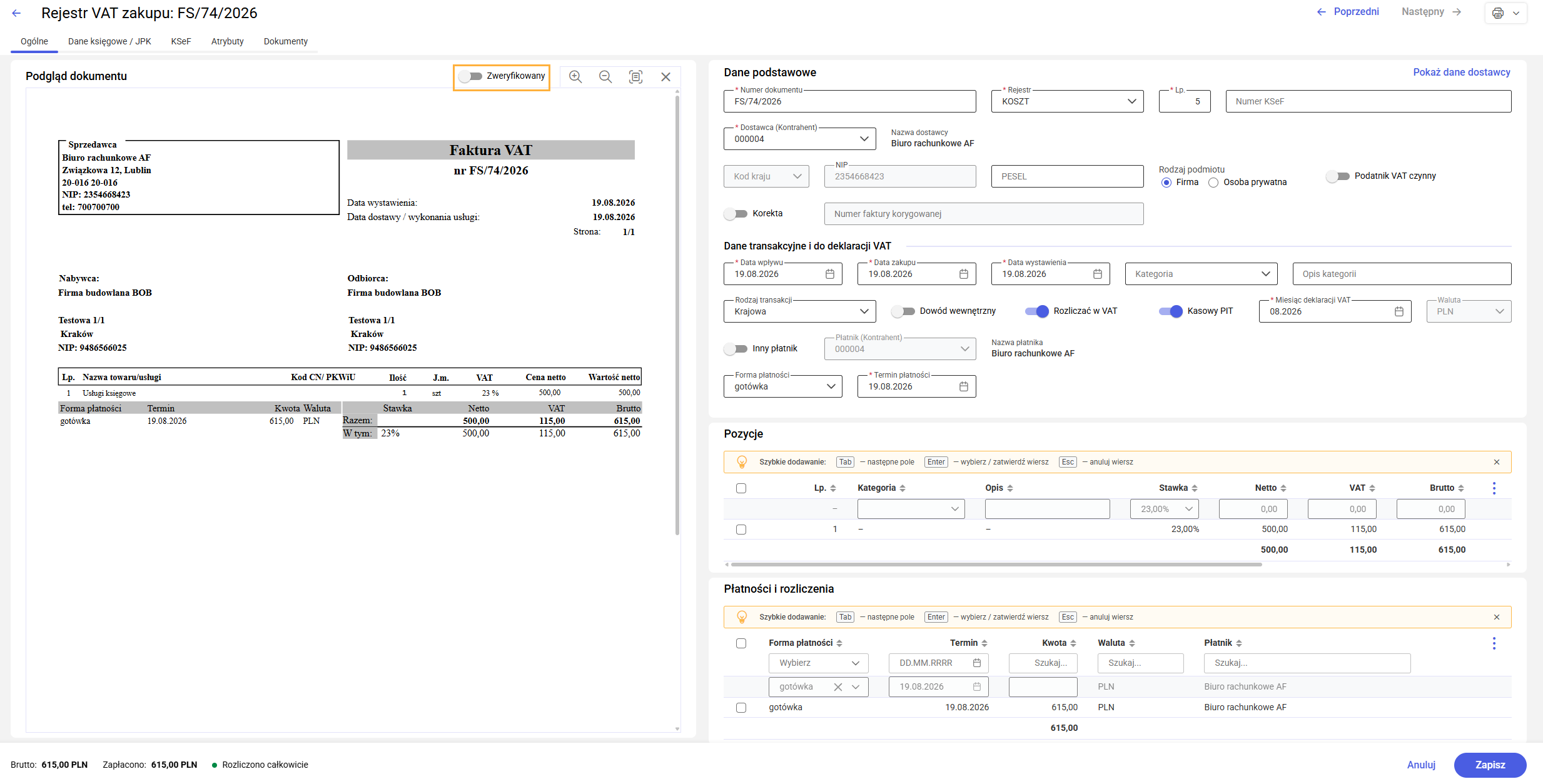The image size is (1543, 784).
Task: Zoom in the document preview
Action: [575, 76]
